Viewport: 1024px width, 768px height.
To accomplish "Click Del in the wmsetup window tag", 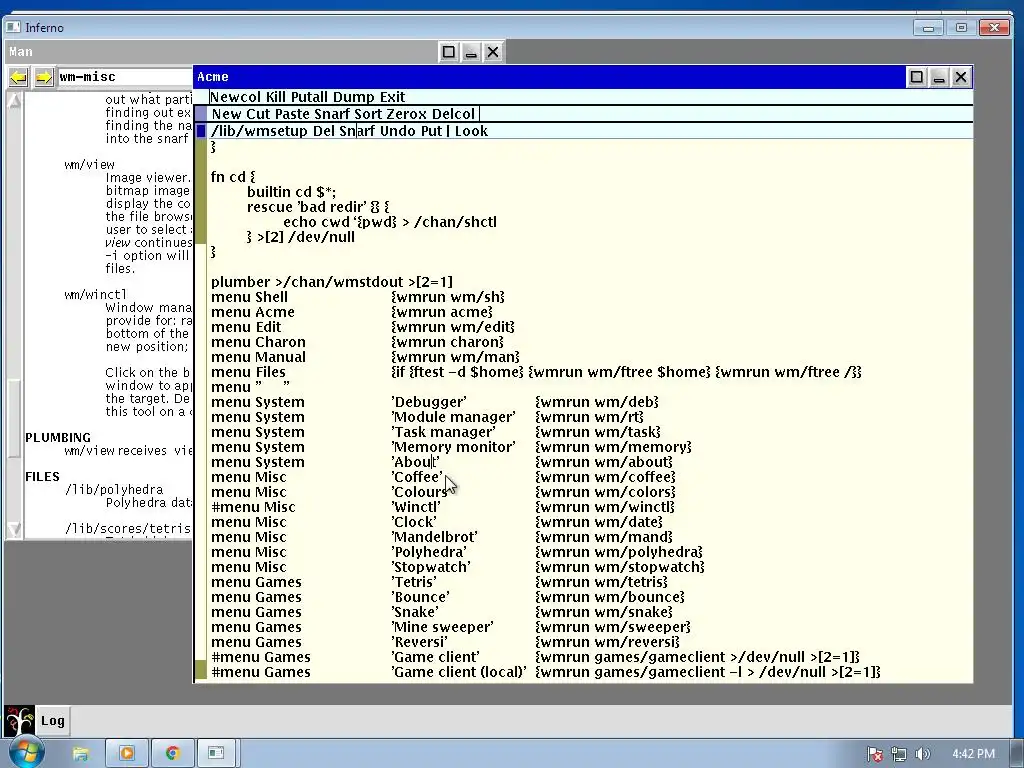I will [x=323, y=131].
